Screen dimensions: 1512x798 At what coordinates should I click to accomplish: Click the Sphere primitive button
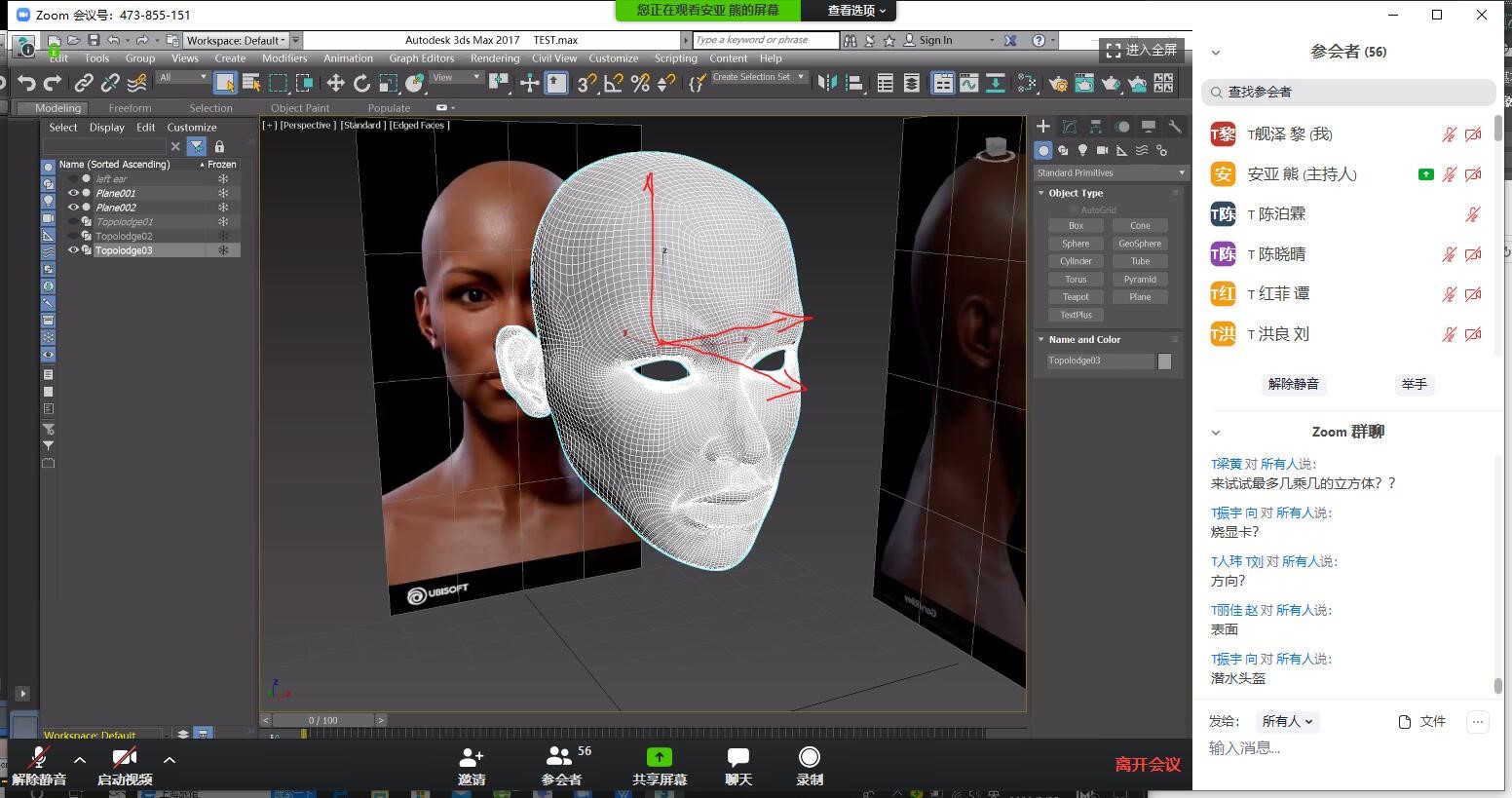pos(1076,244)
